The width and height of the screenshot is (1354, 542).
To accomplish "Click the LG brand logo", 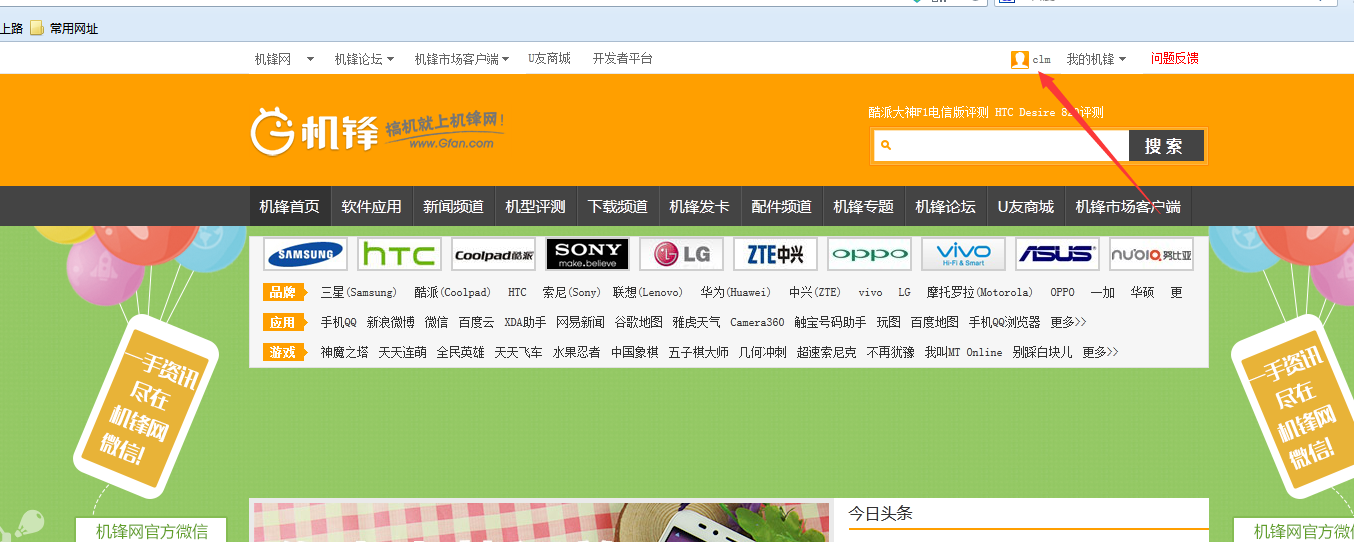I will pos(681,254).
